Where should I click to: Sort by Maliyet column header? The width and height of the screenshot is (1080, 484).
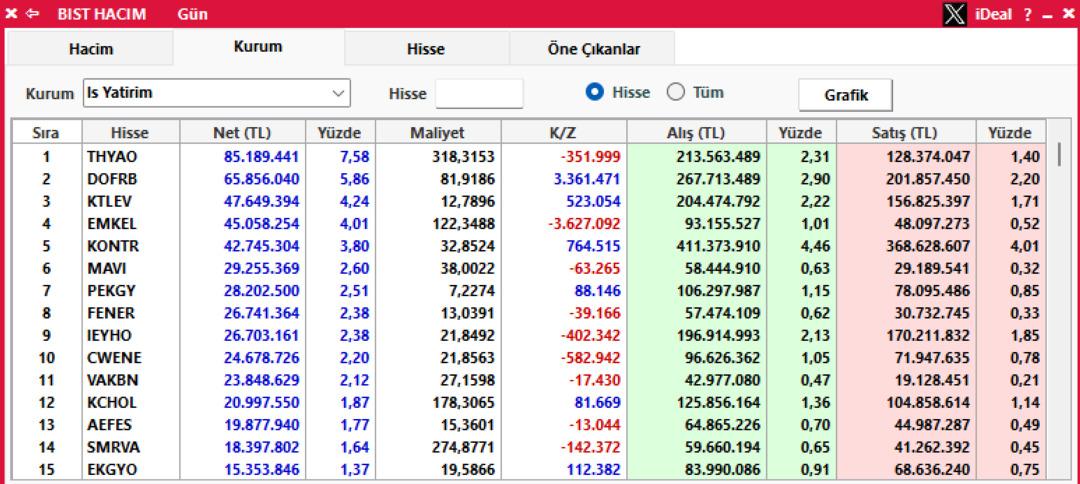(x=438, y=132)
